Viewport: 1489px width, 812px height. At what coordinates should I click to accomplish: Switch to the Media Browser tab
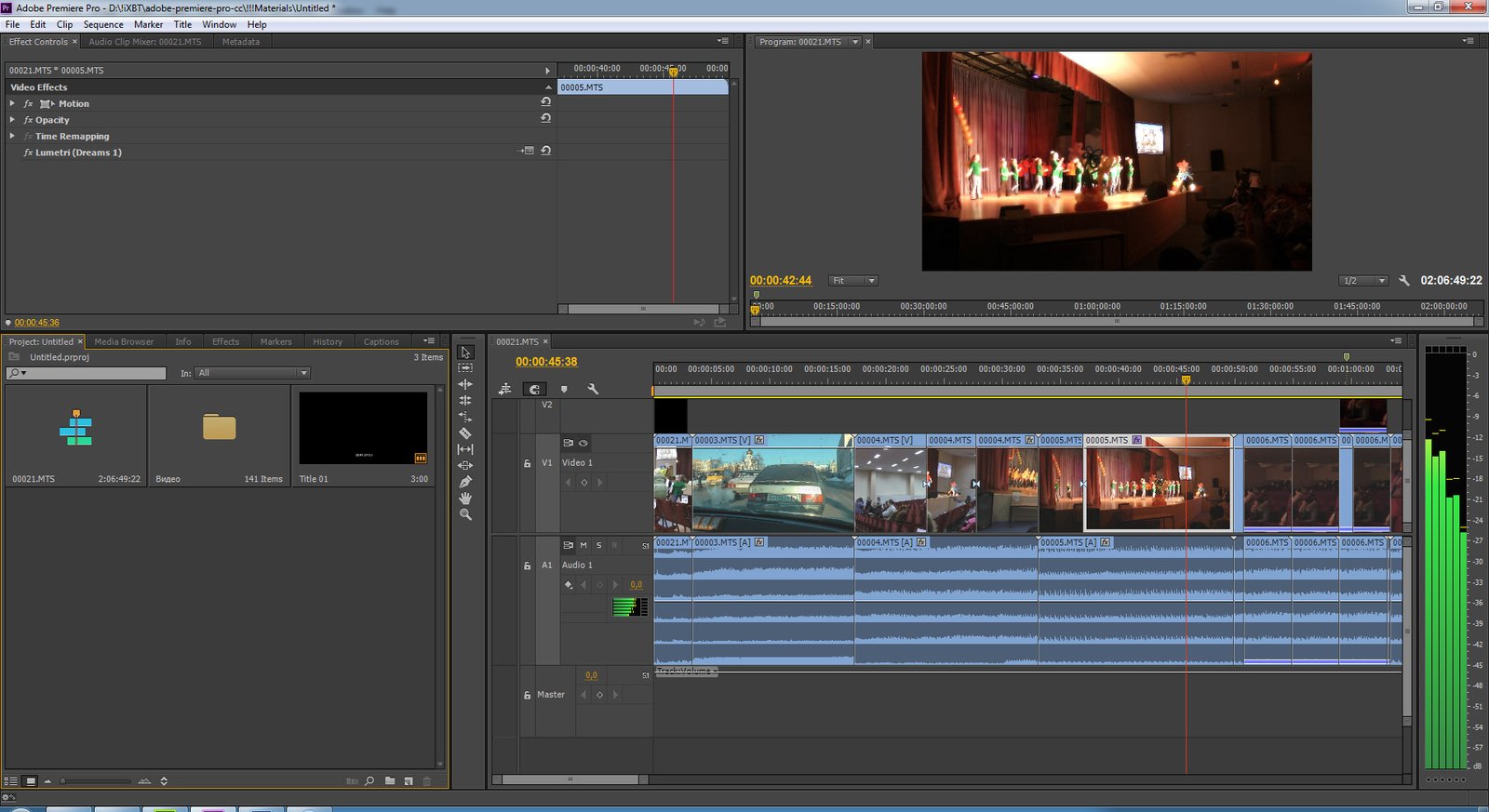[x=124, y=341]
